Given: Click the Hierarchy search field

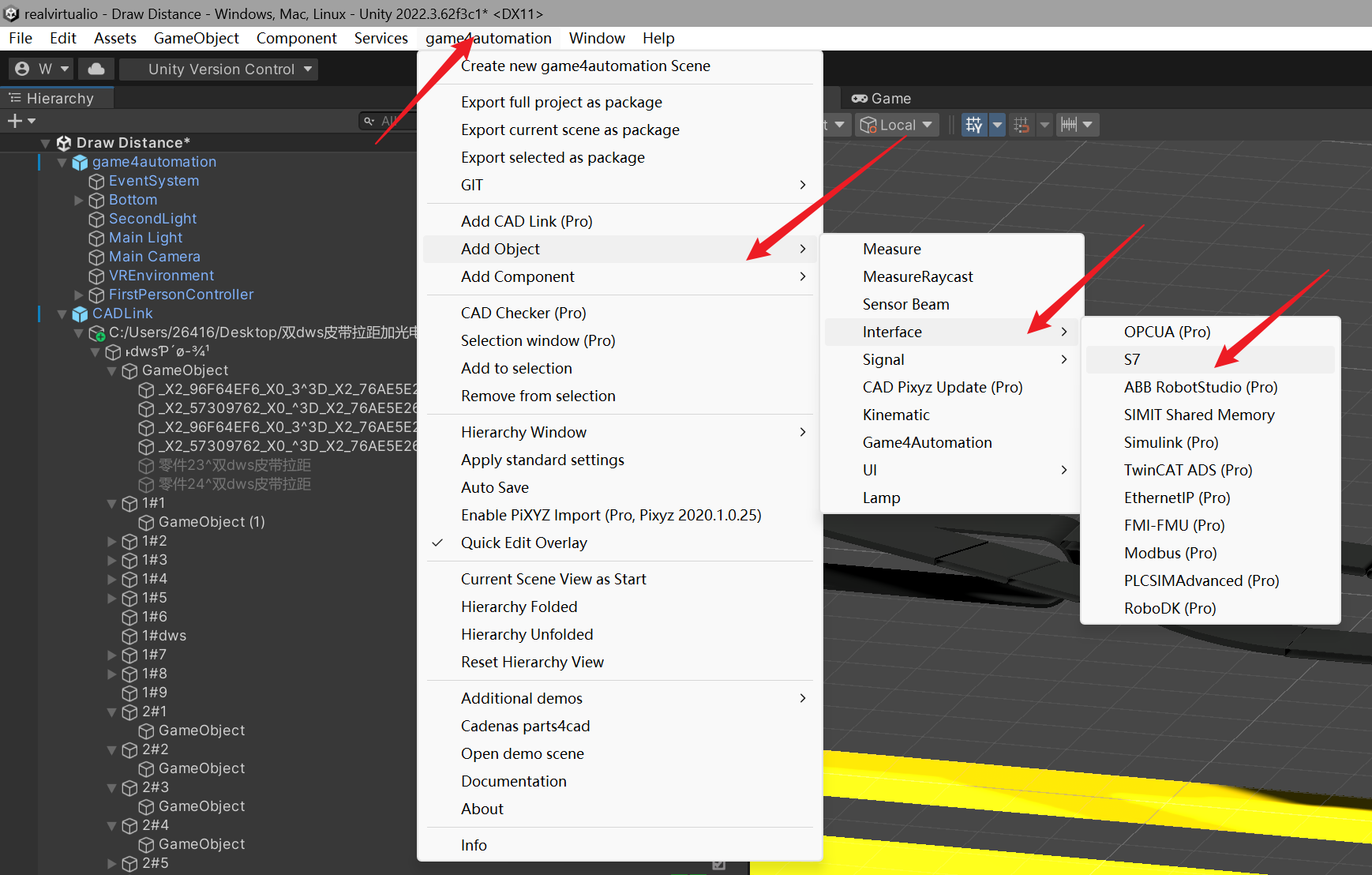Looking at the screenshot, I should pos(387,121).
